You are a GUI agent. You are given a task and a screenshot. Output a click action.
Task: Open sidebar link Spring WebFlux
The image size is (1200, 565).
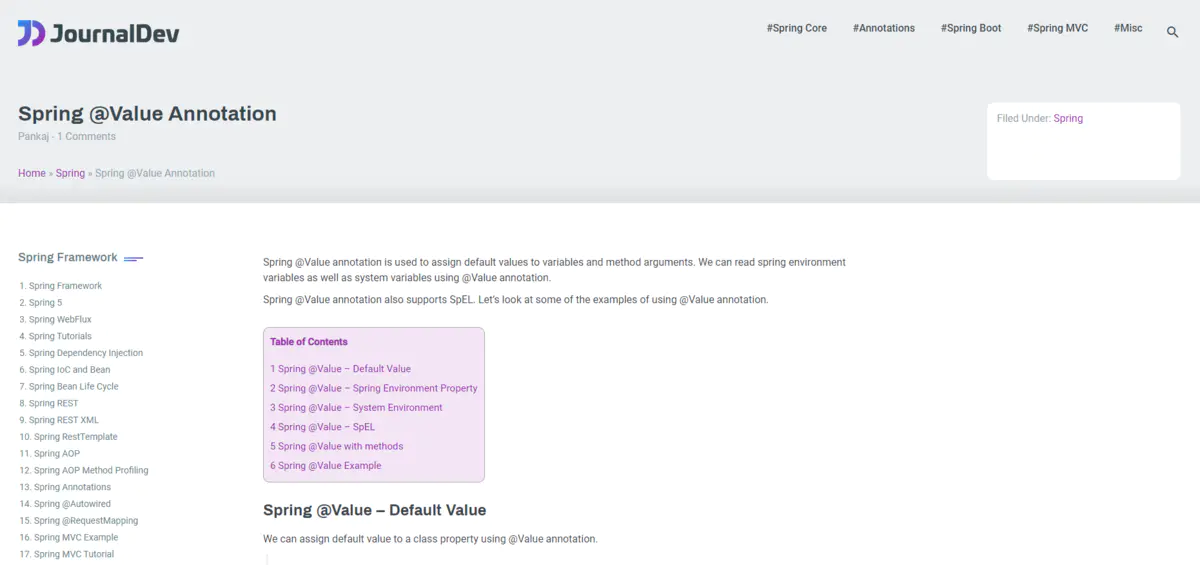[60, 319]
